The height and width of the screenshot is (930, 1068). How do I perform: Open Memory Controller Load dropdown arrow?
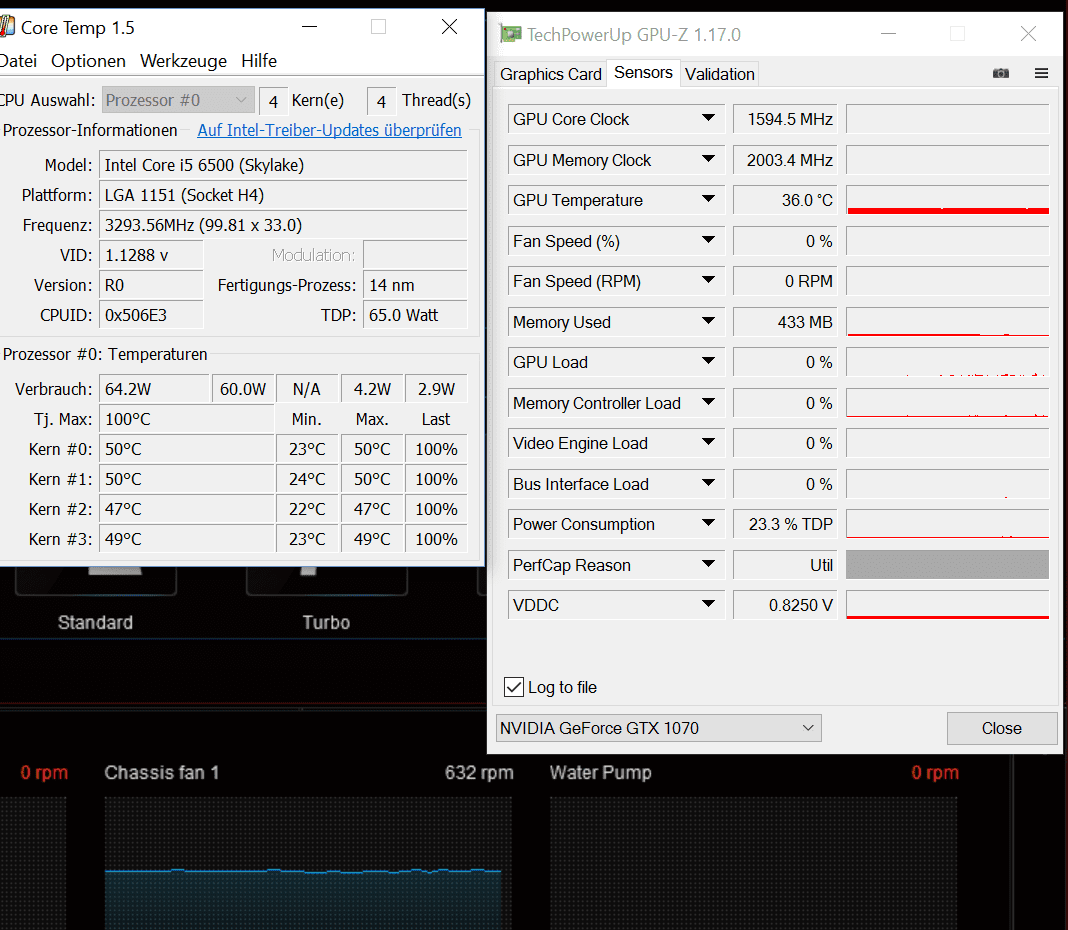(708, 402)
